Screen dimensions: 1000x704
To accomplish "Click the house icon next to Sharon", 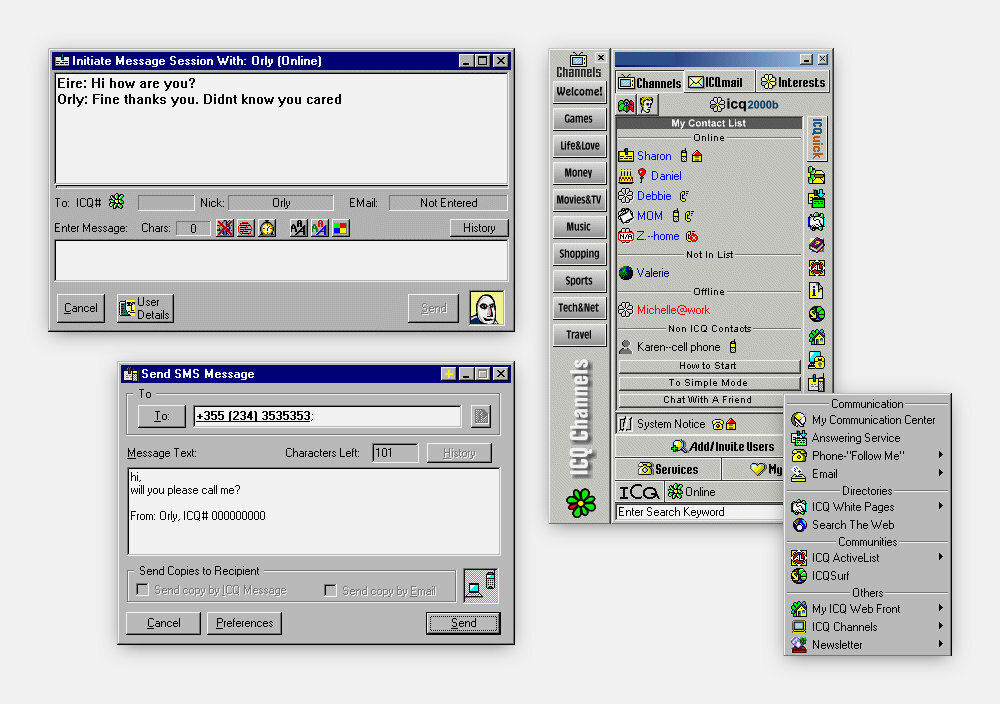I will tap(697, 156).
